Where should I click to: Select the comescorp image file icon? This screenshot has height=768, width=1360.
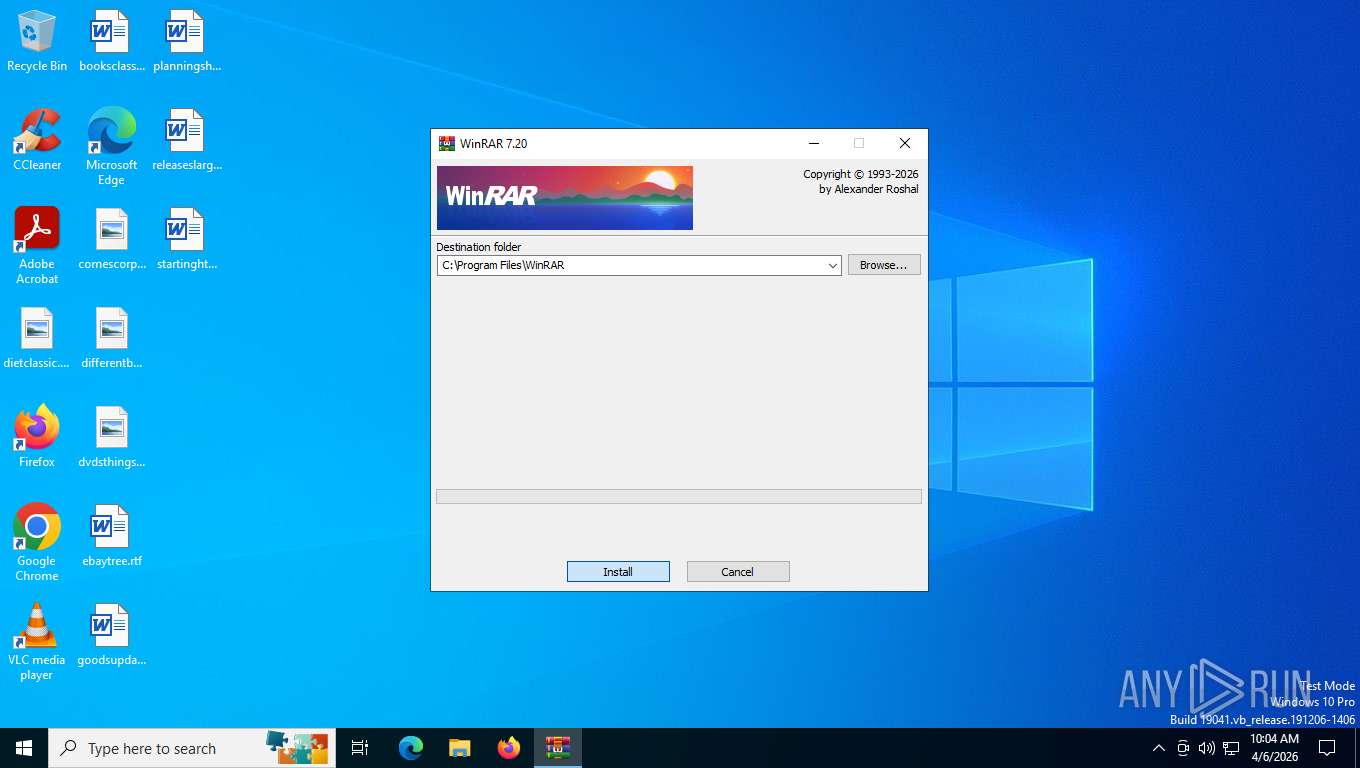point(111,240)
